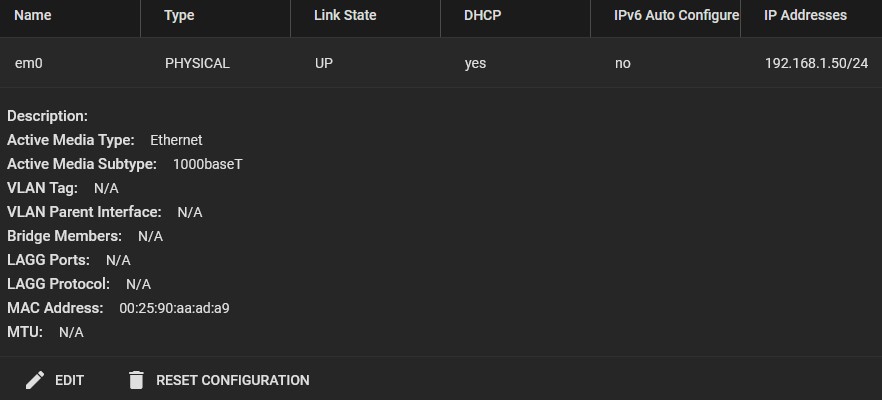Screen dimensions: 882x400
Task: Open EDIT for interface em0
Action: pyautogui.click(x=55, y=380)
